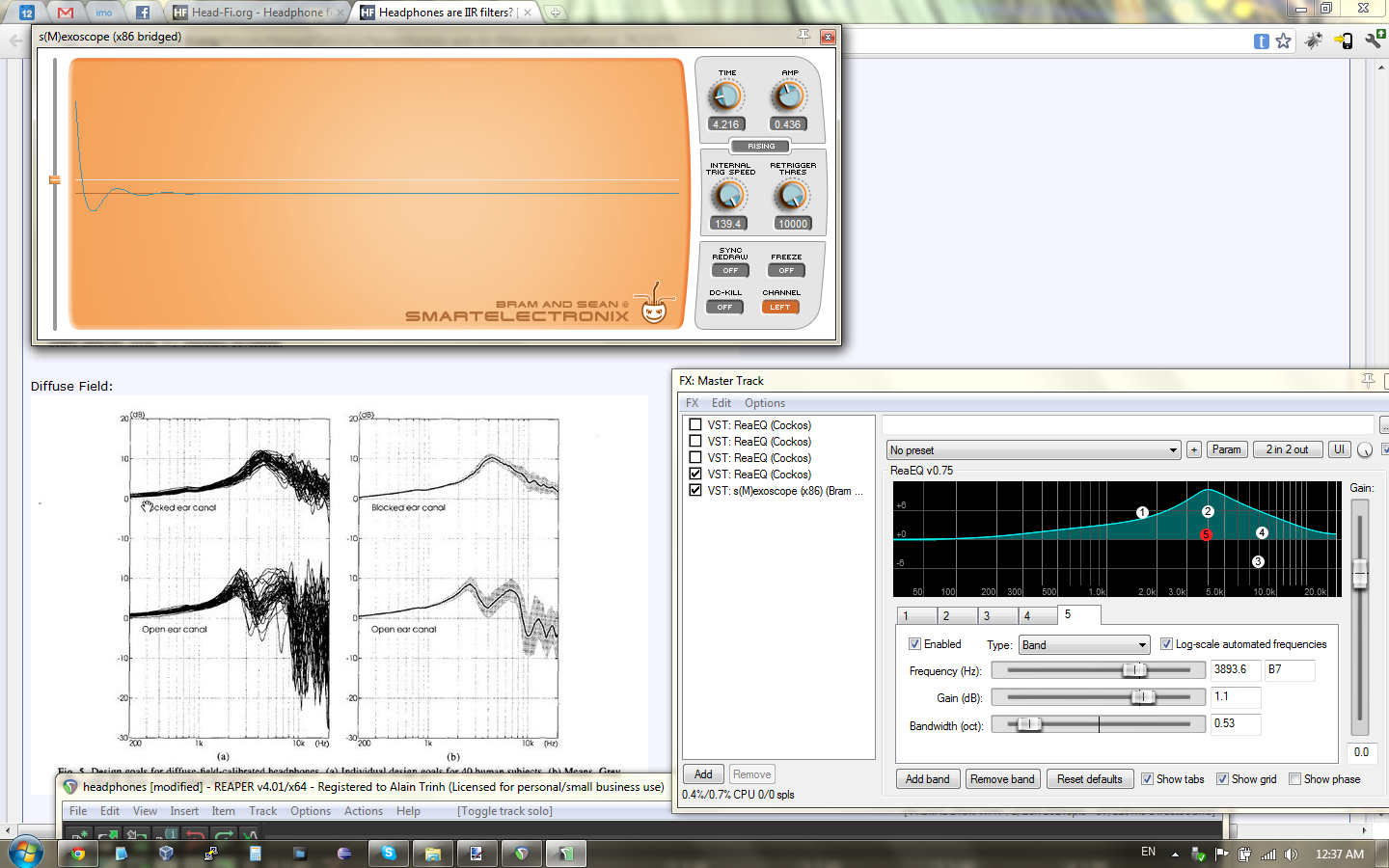Select EQ band point 2 on ReaEQ graph
Image resolution: width=1389 pixels, height=868 pixels.
pos(1208,511)
